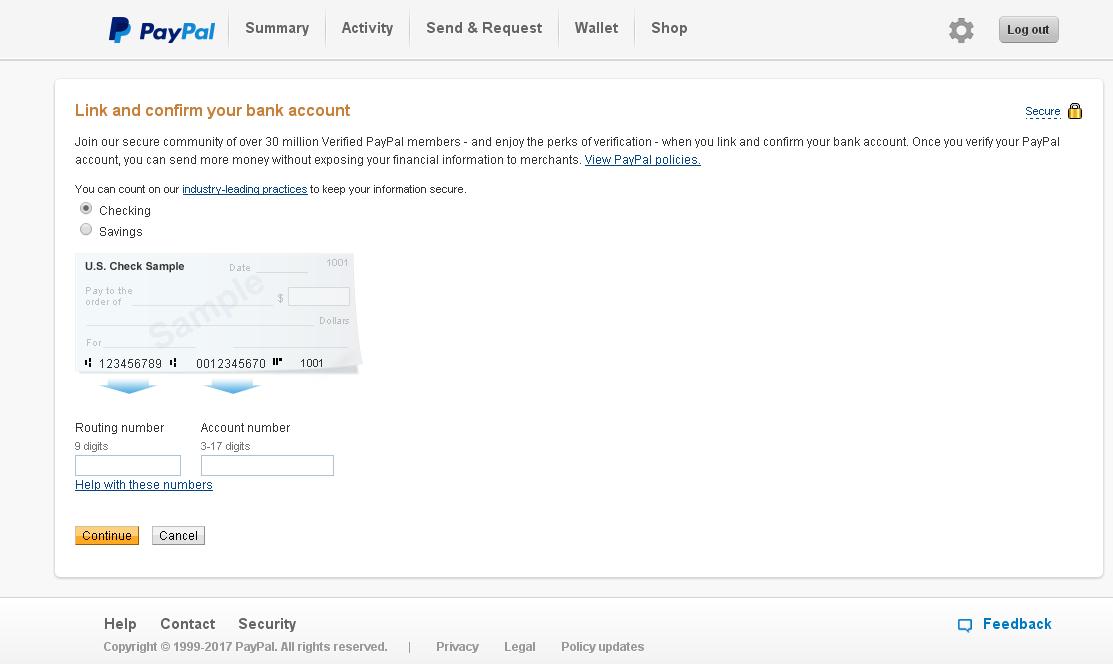Click the U.S. Check Sample image

pyautogui.click(x=218, y=313)
